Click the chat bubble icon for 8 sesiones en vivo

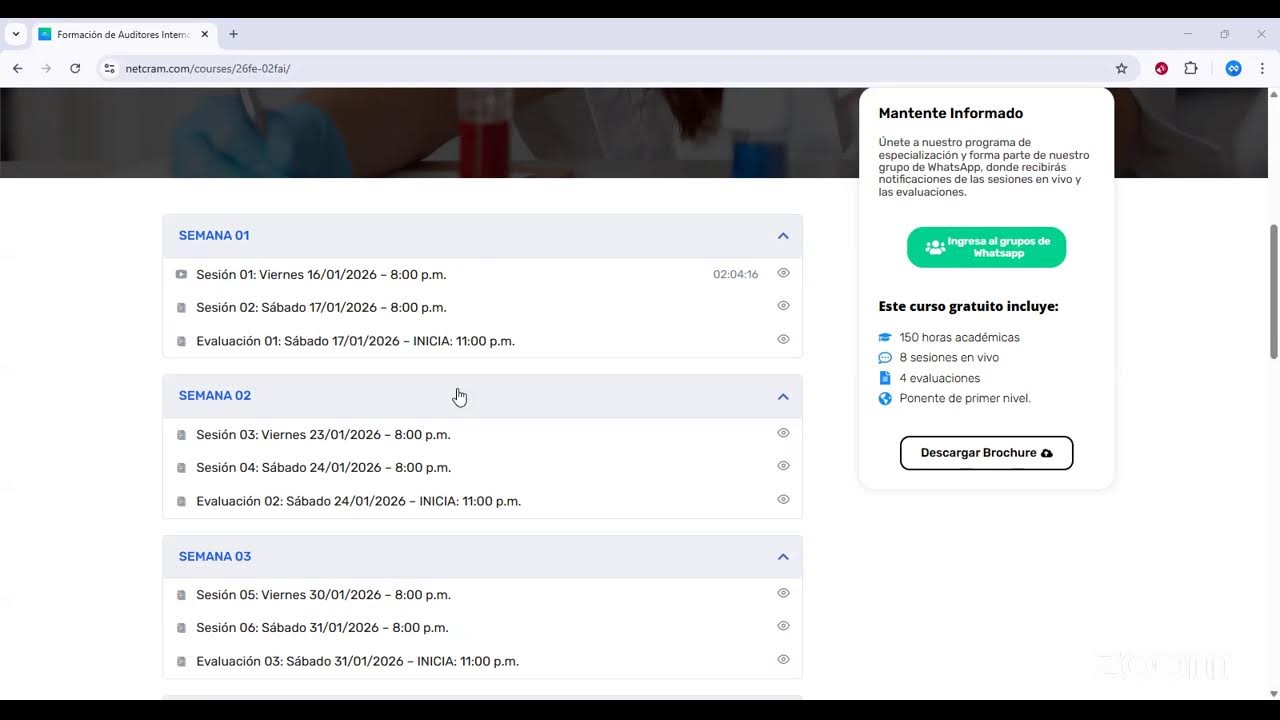[x=885, y=358]
